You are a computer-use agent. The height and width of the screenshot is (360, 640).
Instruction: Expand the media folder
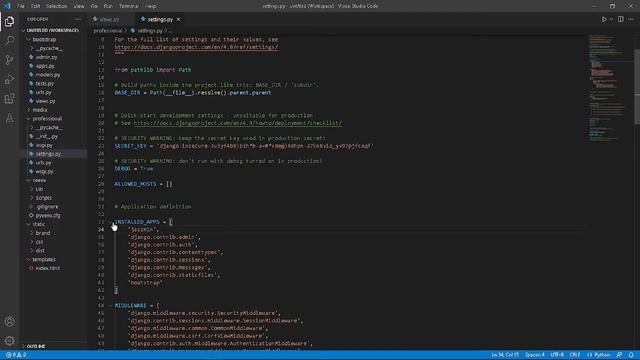coord(29,110)
